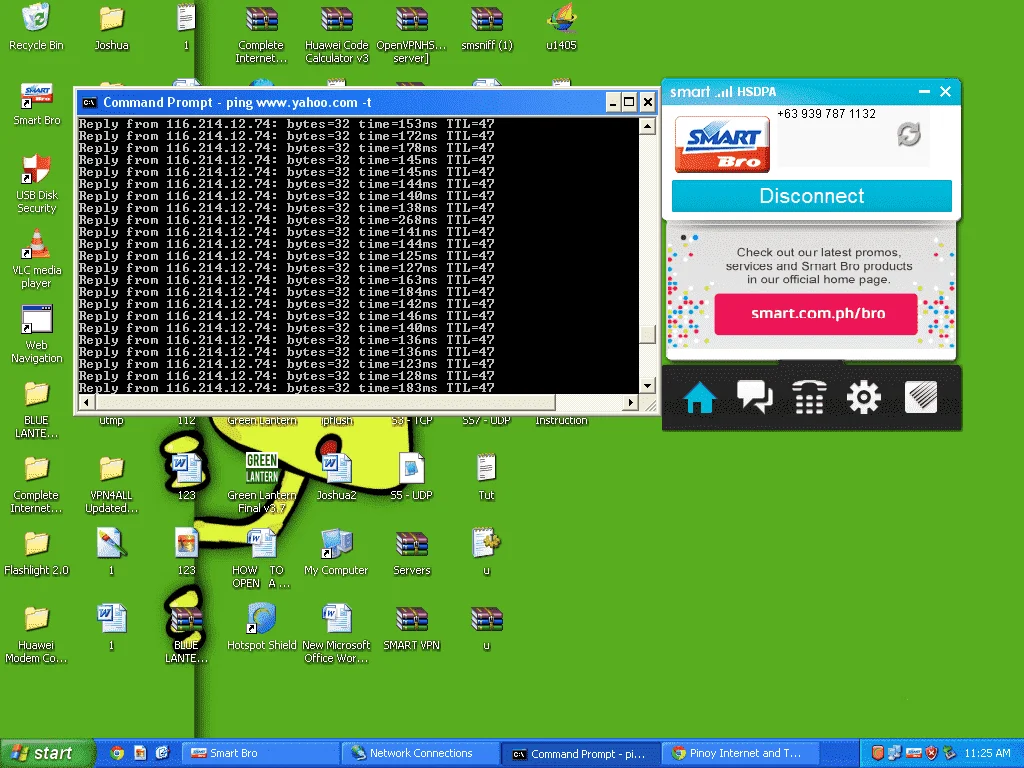Open the Flashlight 2.0 folder
Viewport: 1024px width, 768px height.
[37, 554]
